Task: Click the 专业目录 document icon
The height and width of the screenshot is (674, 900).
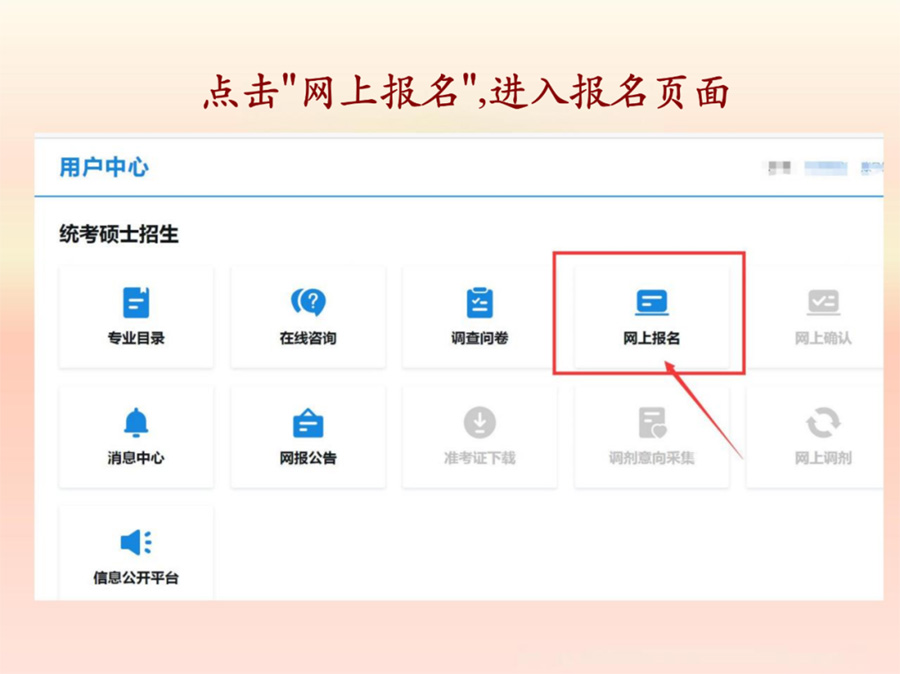Action: point(136,302)
